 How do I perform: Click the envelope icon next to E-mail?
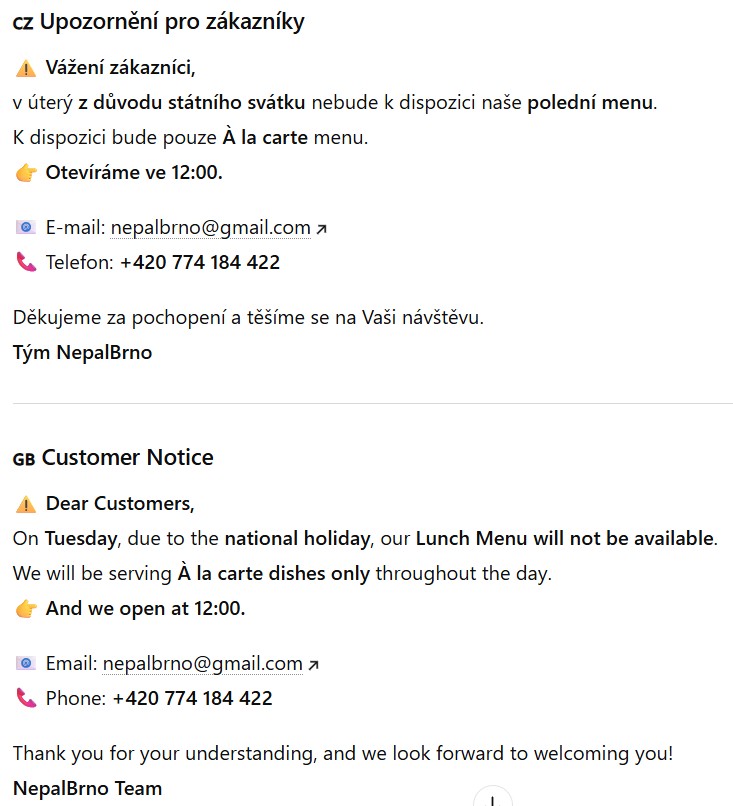click(26, 228)
